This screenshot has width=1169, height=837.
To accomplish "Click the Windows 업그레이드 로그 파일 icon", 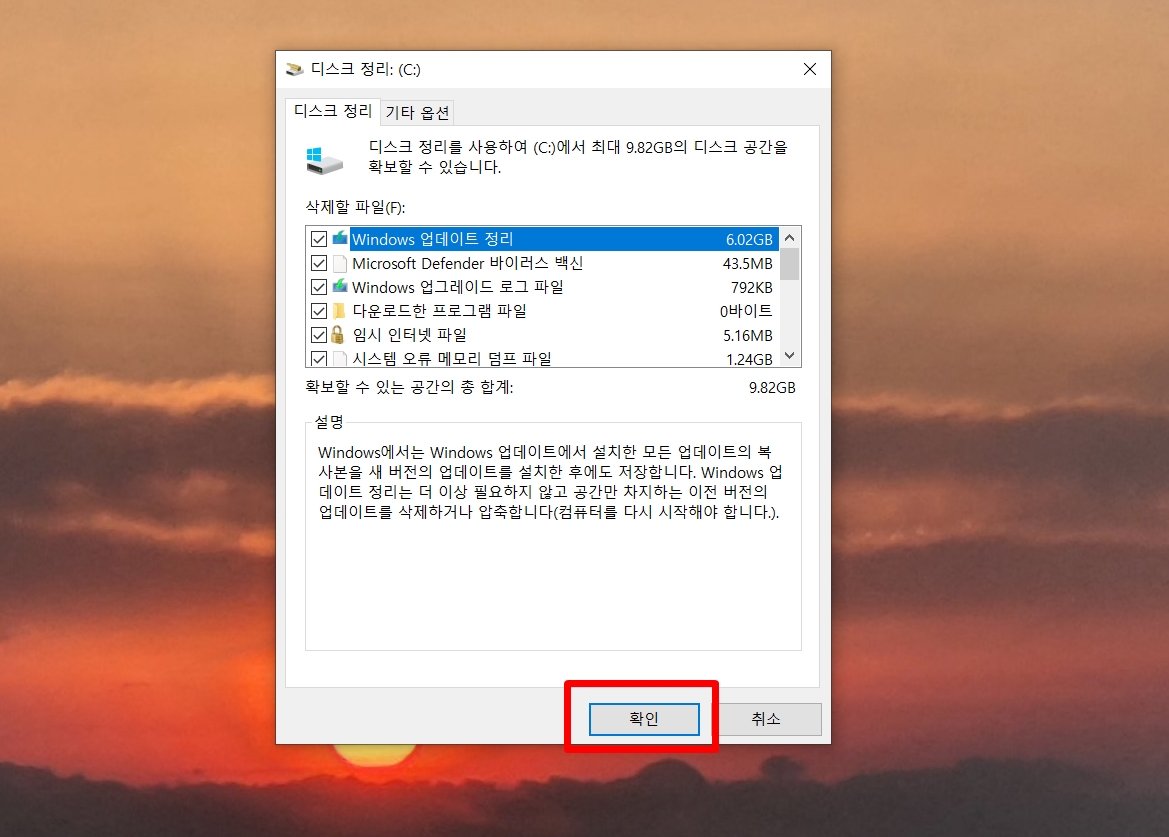I will pos(340,286).
